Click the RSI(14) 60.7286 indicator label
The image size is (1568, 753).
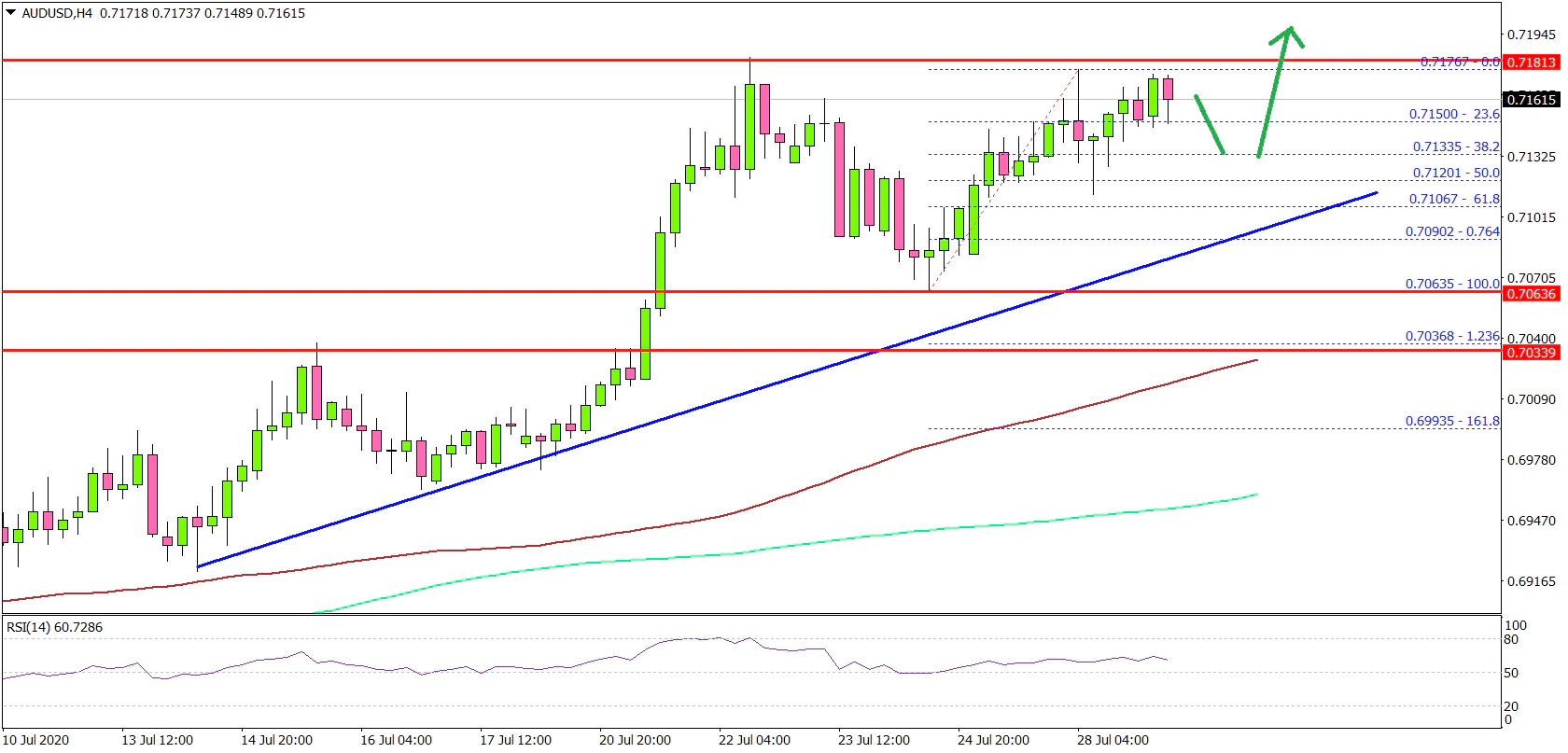54,627
